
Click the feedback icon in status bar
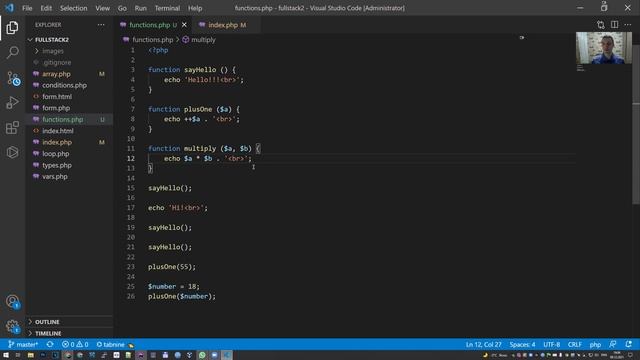coord(613,344)
